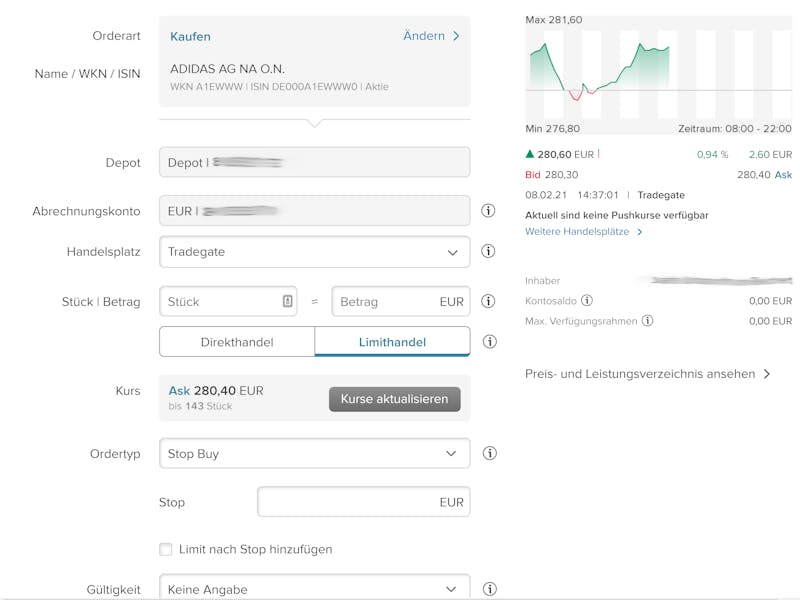Click the Ask 280,40 EUR quote

(216, 391)
